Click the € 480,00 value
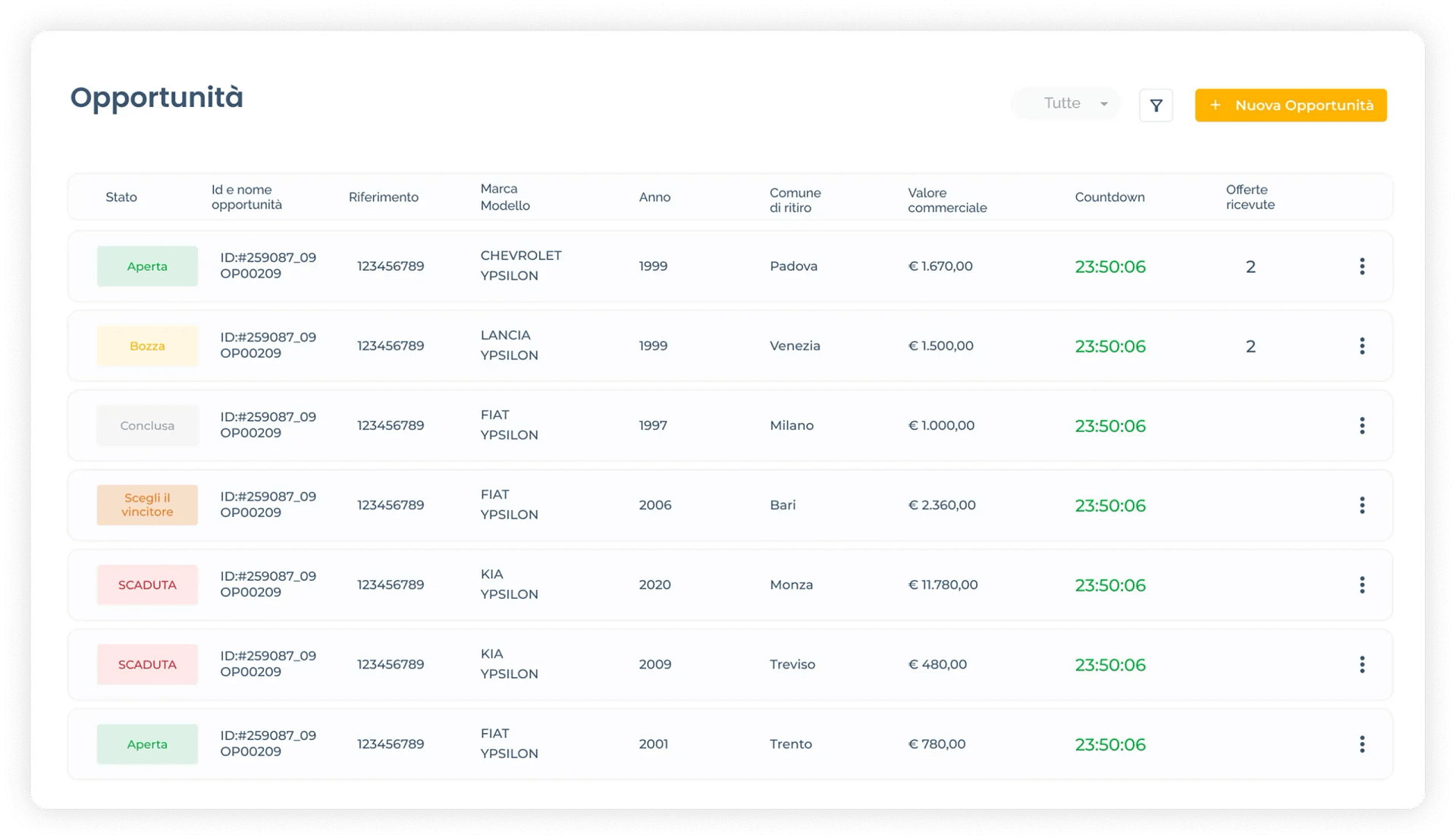The height and width of the screenshot is (840, 1456). pos(937,664)
